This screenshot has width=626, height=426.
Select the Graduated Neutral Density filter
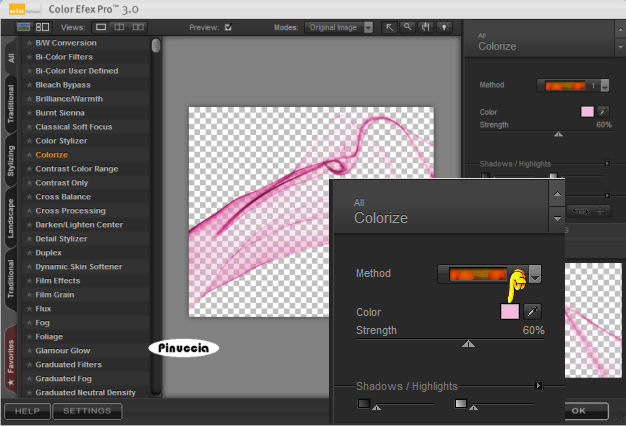coord(85,392)
